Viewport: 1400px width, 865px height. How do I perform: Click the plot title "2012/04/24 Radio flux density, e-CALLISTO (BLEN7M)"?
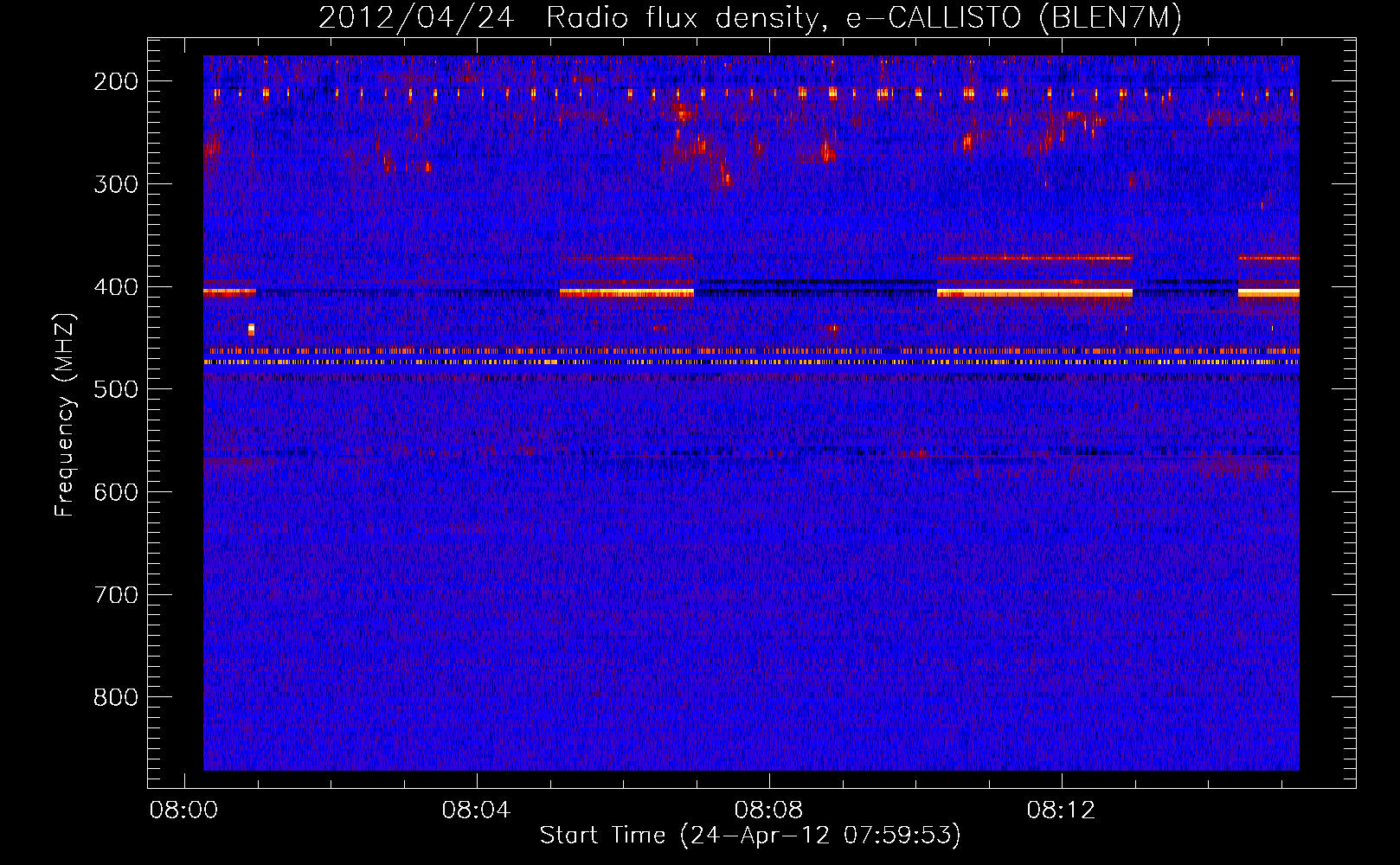750,17
